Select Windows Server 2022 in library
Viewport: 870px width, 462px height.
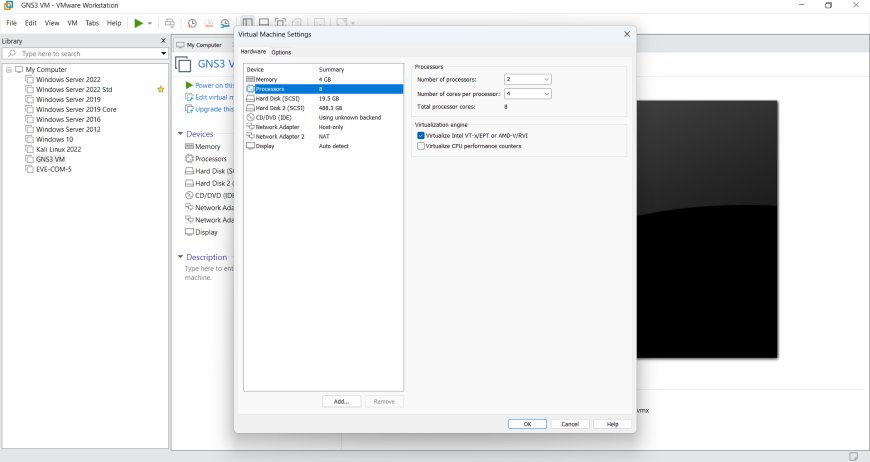point(68,79)
